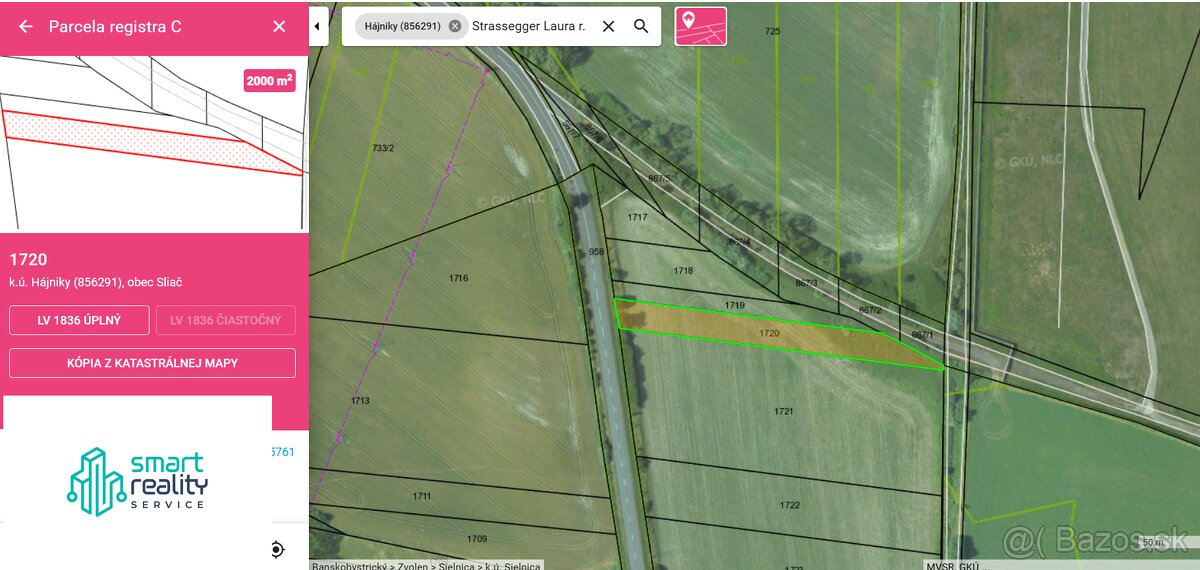The height and width of the screenshot is (570, 1200).
Task: Center map with the locate target icon
Action: point(277,549)
